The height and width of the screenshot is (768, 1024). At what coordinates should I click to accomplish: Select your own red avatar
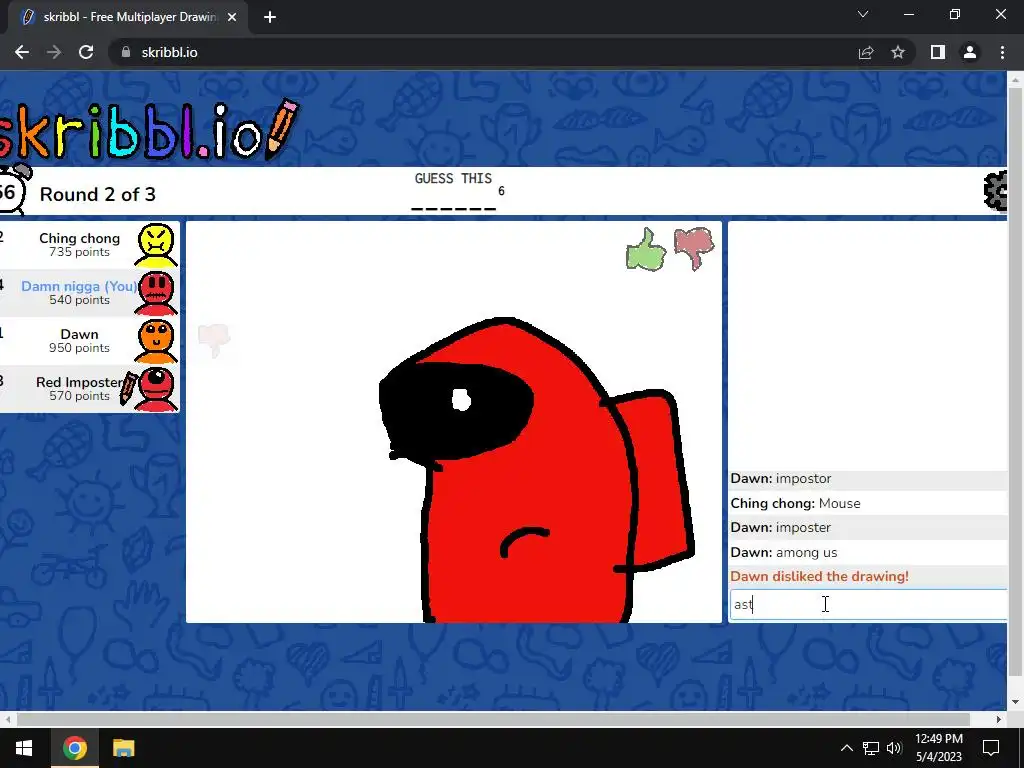pos(156,293)
